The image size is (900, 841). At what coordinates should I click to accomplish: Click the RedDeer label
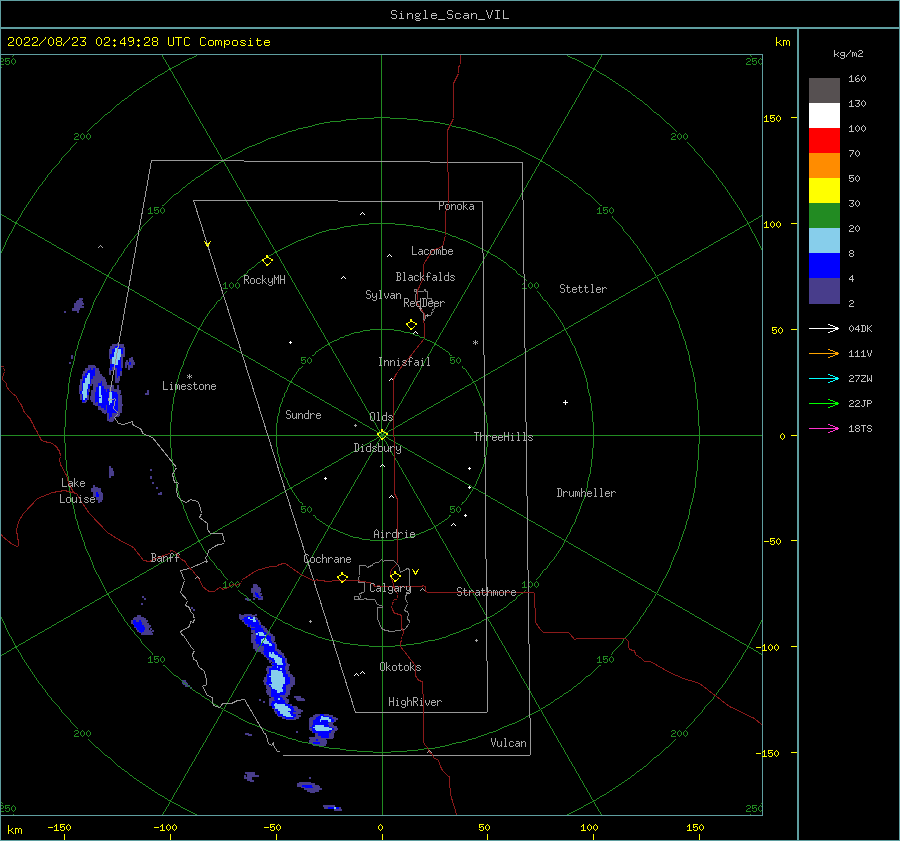pyautogui.click(x=424, y=303)
